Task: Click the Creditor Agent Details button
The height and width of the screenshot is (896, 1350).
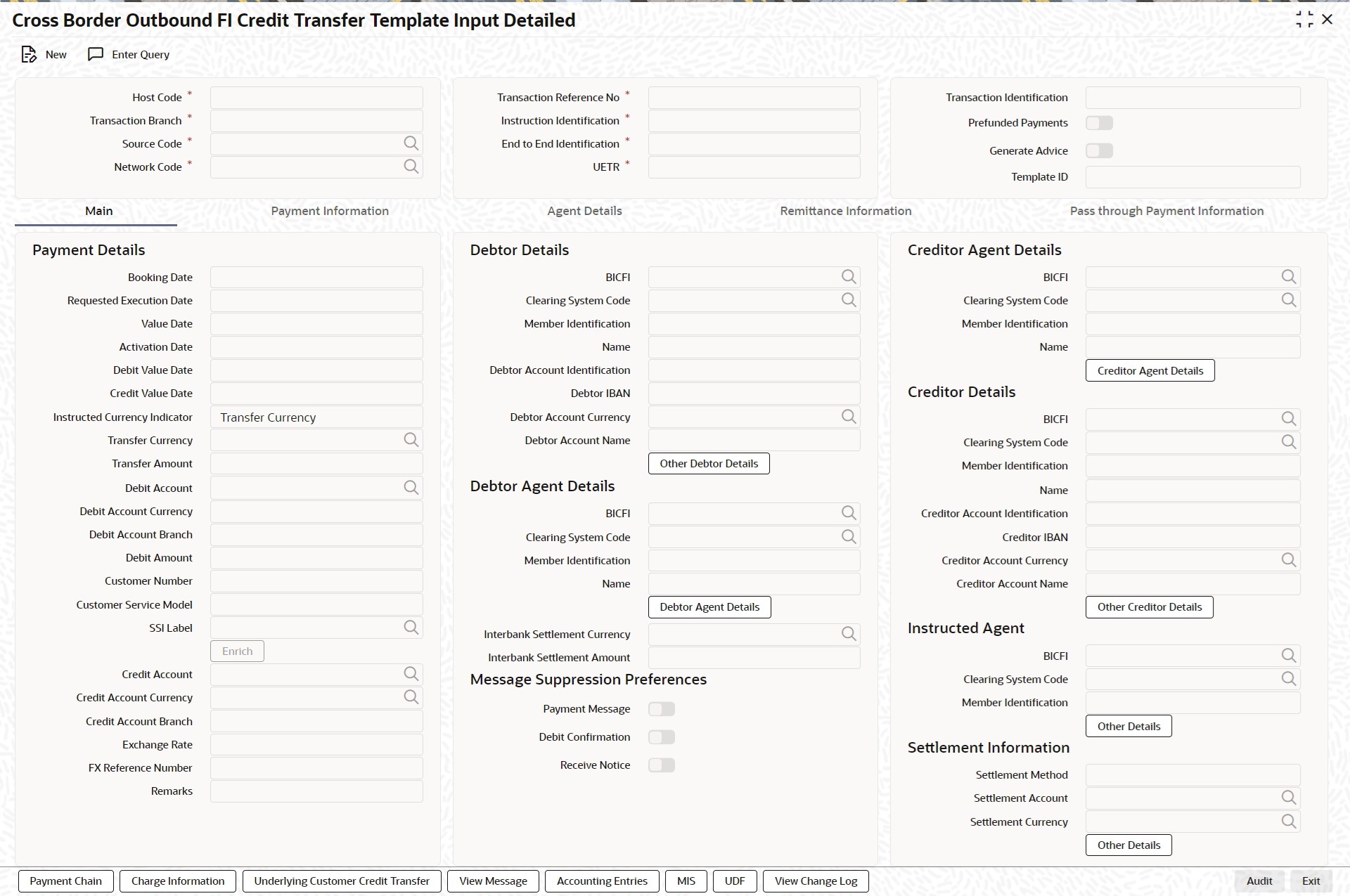Action: click(x=1150, y=371)
